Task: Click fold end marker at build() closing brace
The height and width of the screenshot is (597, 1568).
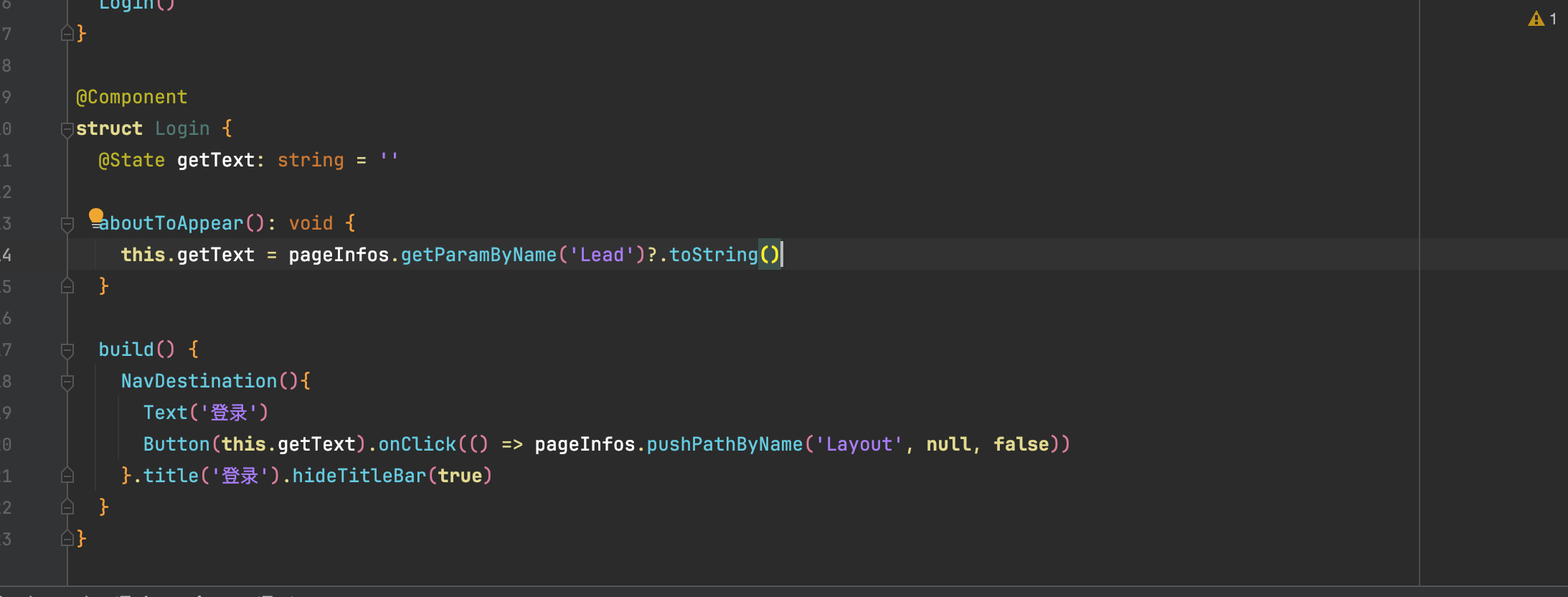Action: (x=67, y=507)
